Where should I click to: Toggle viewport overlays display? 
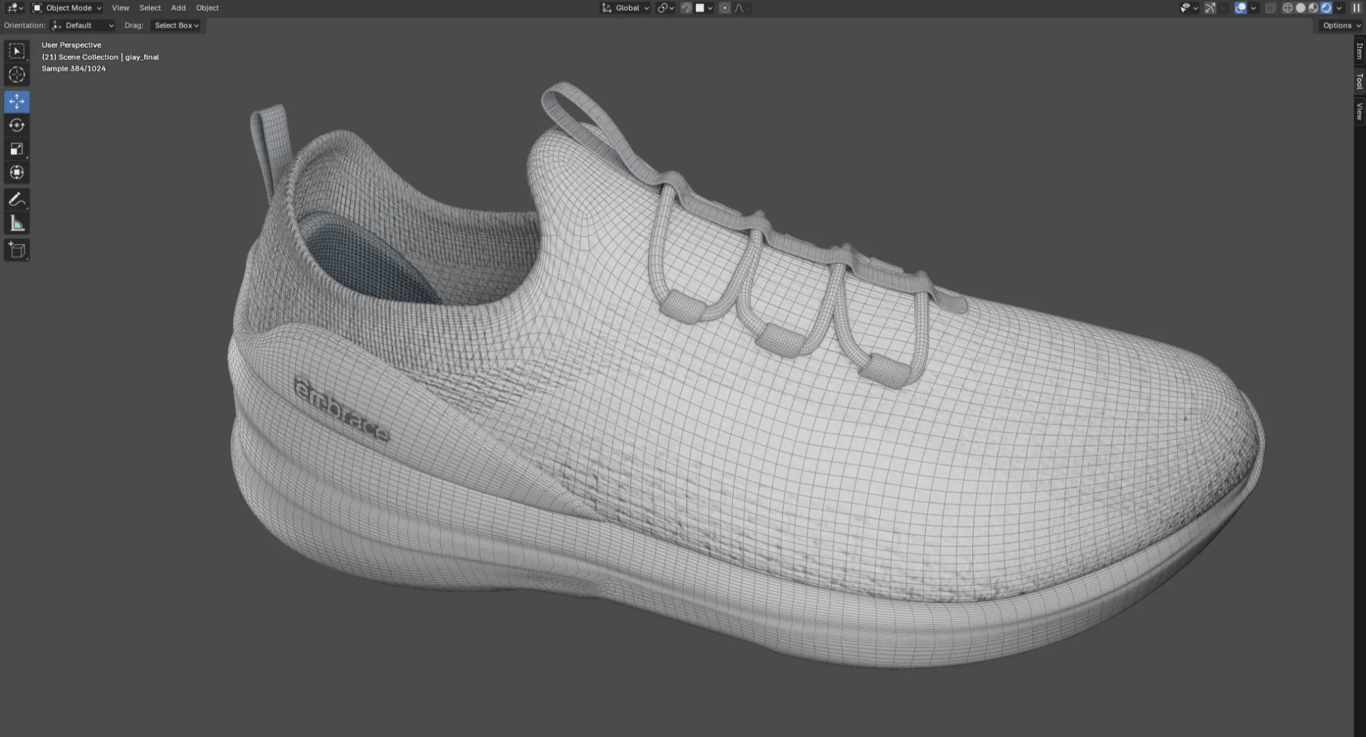(x=1241, y=8)
